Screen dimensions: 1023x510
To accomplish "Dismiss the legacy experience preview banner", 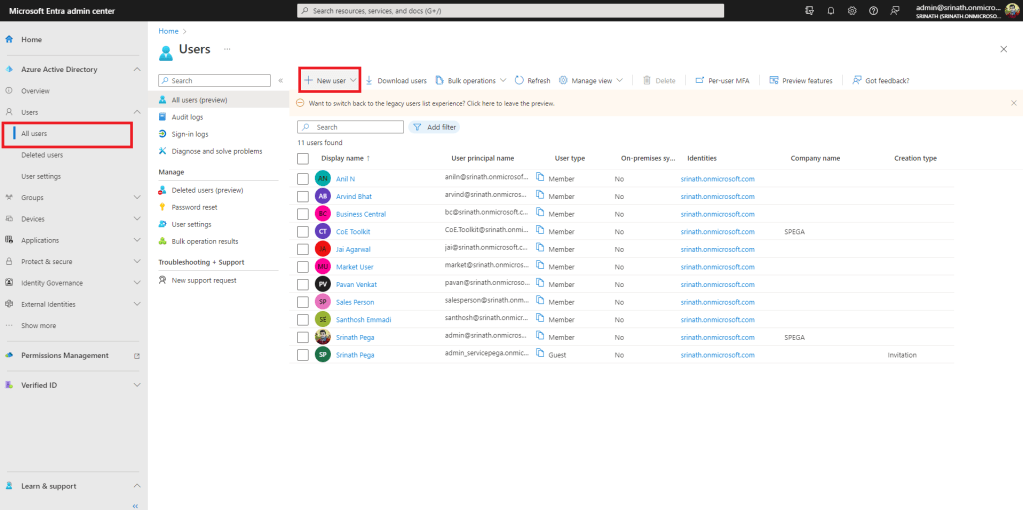I will pos(1013,103).
